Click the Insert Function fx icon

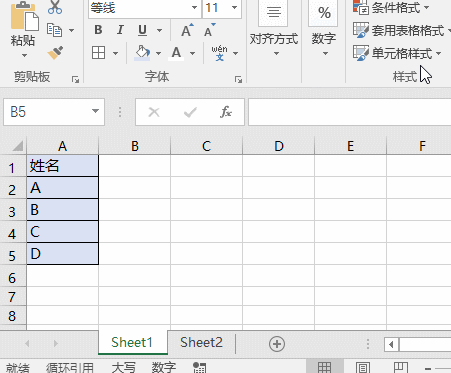coord(226,112)
